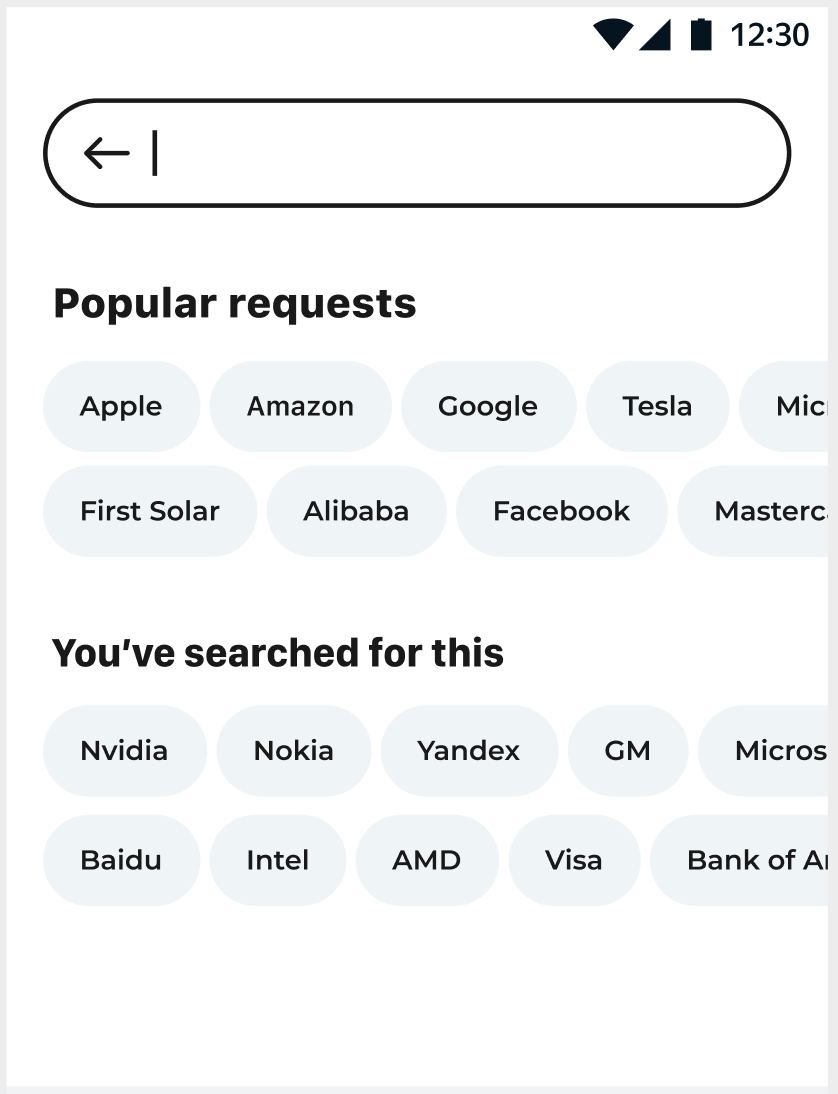
Task: Select the Apple popular request chip
Action: (121, 406)
